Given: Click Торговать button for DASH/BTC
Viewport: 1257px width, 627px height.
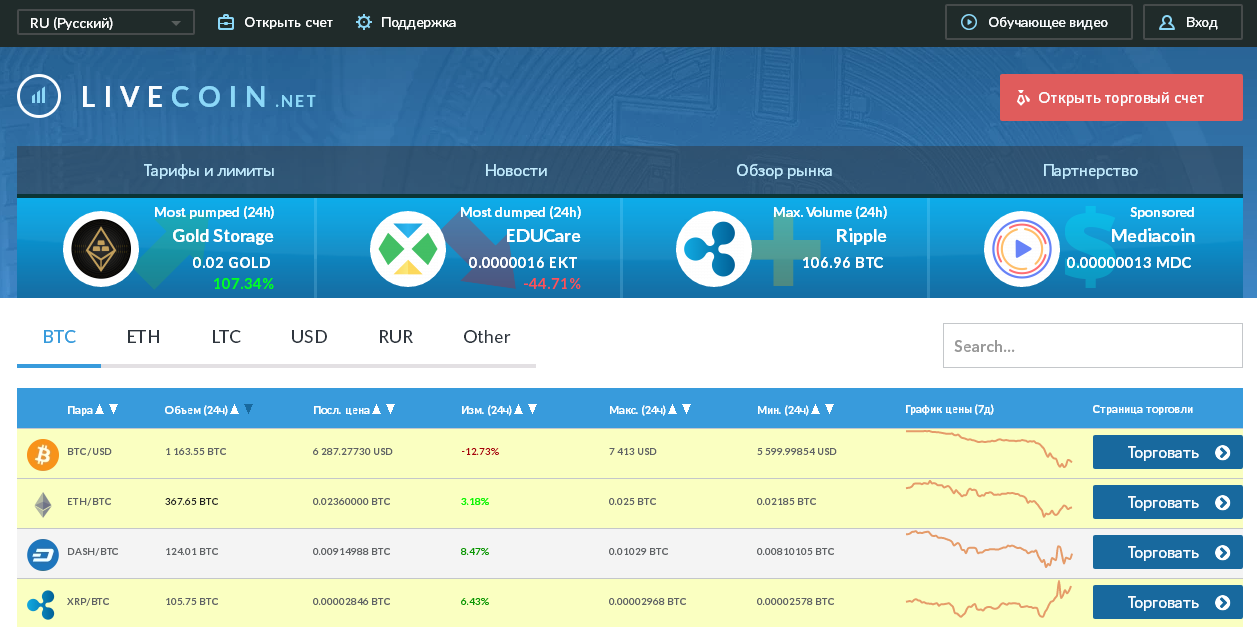Looking at the screenshot, I should click(x=1167, y=553).
